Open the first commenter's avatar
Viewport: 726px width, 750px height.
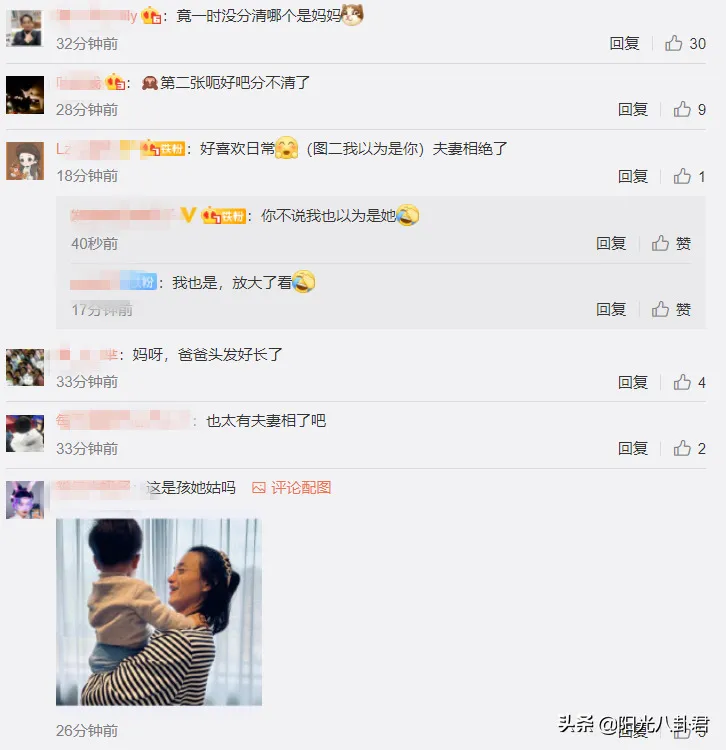click(25, 28)
